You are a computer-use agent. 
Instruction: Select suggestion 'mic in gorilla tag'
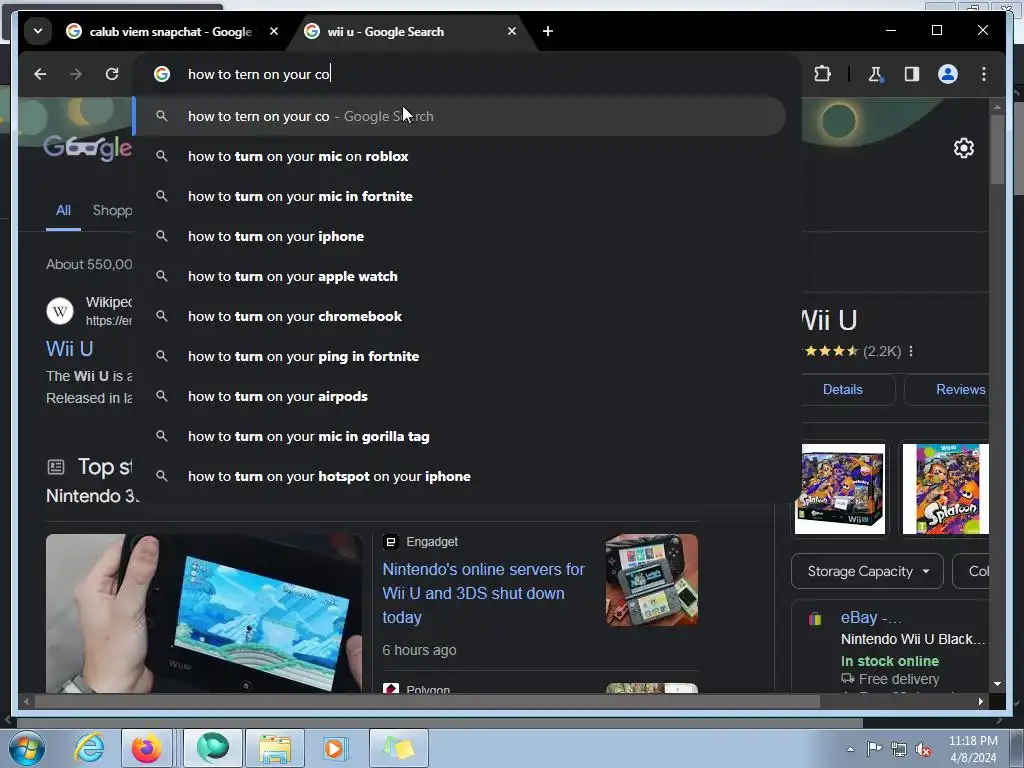click(459, 436)
